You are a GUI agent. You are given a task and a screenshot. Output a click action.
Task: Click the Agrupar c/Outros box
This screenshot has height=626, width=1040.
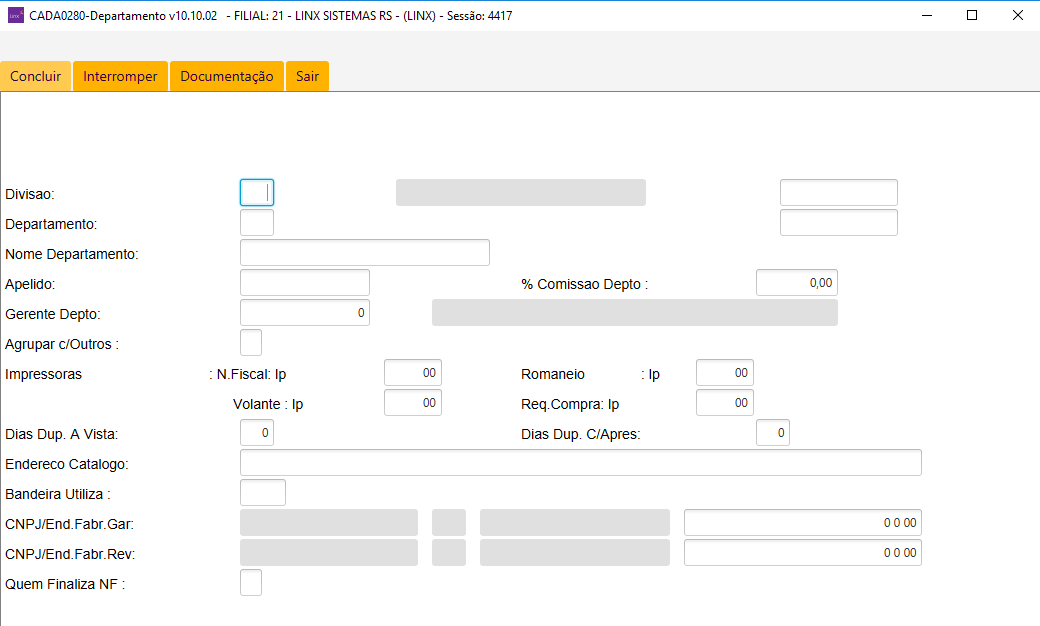pyautogui.click(x=251, y=343)
